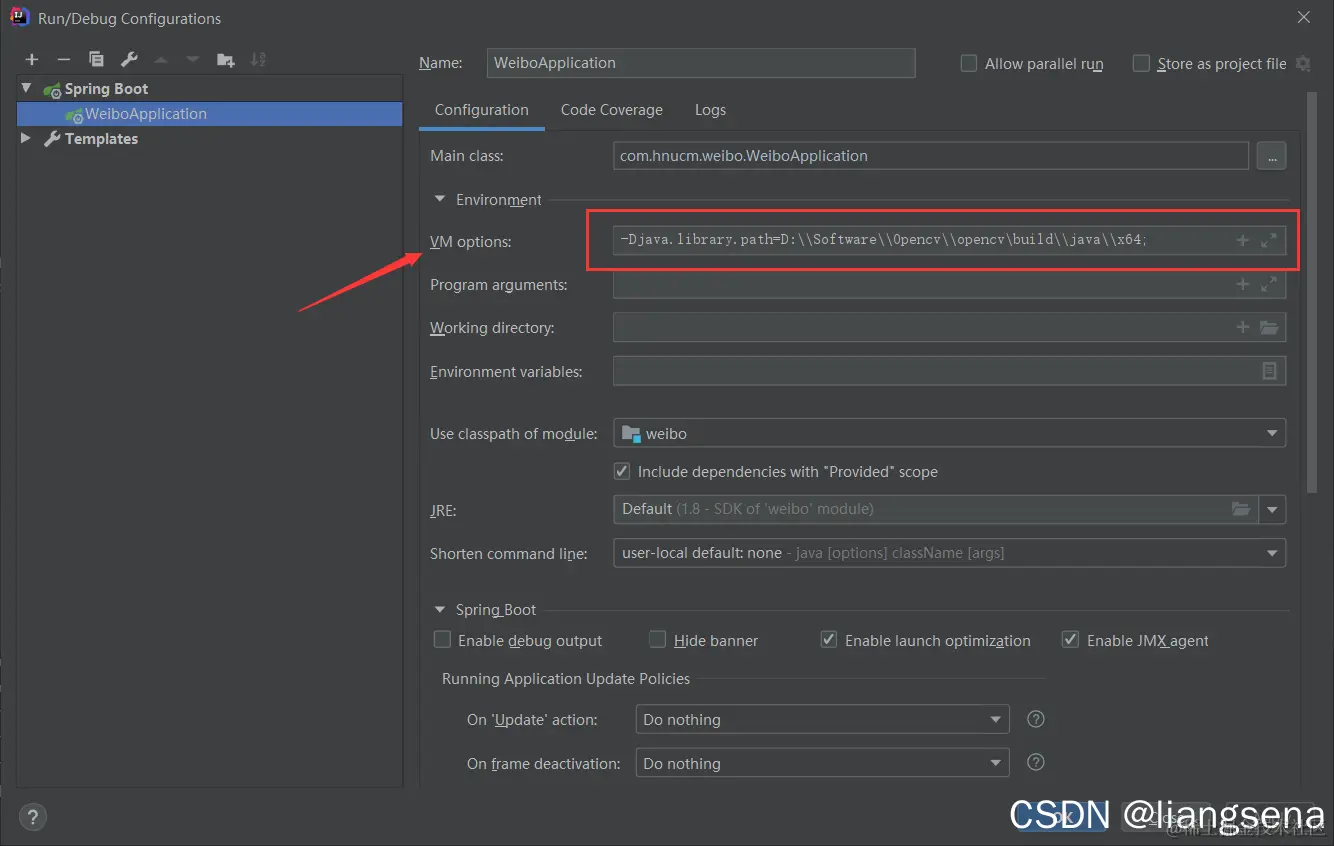Screen dimensions: 1334x846
Task: Edit Environment variables list icon
Action: click(x=1269, y=371)
